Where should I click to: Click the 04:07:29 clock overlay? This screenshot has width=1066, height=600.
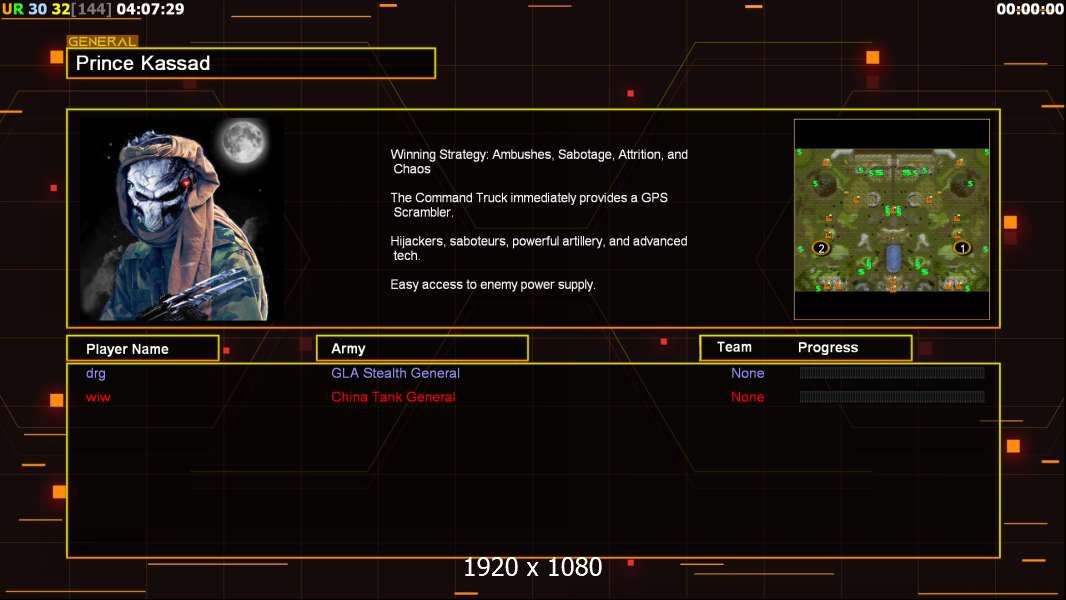[150, 9]
